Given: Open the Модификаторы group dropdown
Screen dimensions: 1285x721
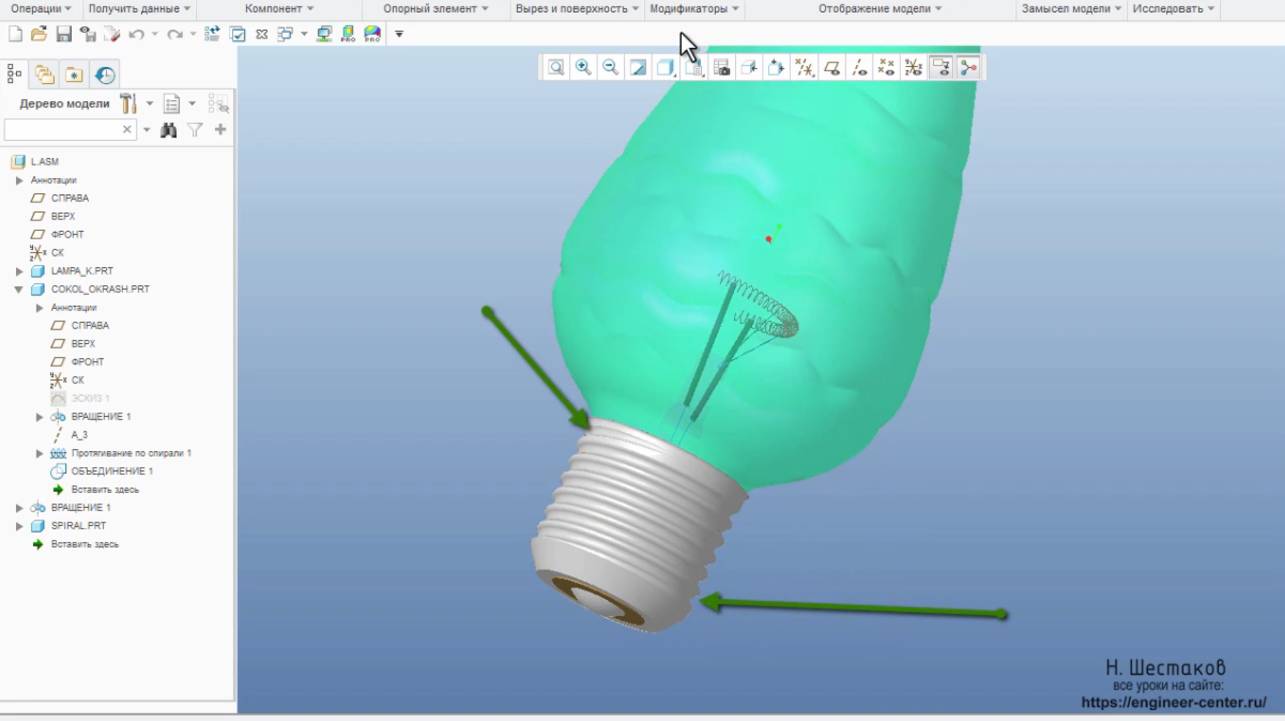Looking at the screenshot, I should pos(695,9).
